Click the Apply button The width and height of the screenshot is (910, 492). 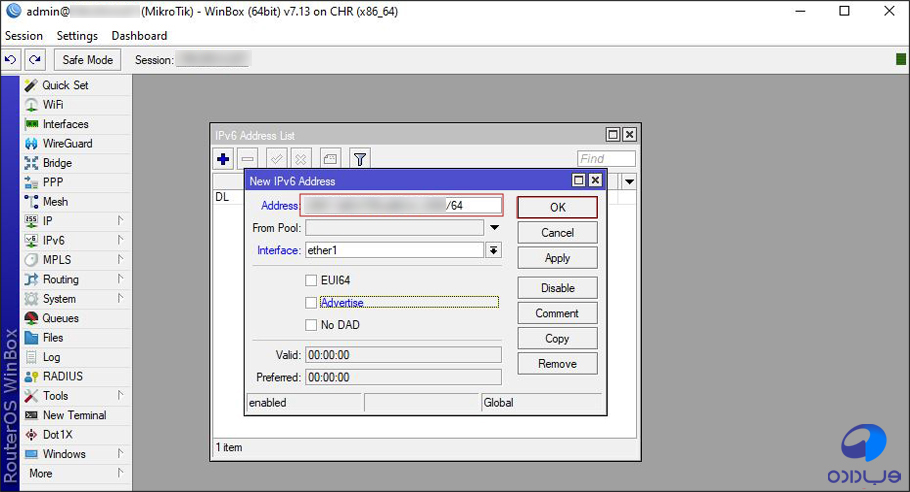tap(557, 258)
